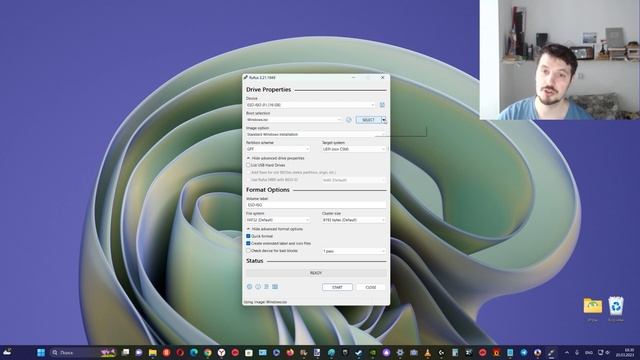The height and width of the screenshot is (360, 640).
Task: Open Rufus language selection globe icon
Action: 249,287
